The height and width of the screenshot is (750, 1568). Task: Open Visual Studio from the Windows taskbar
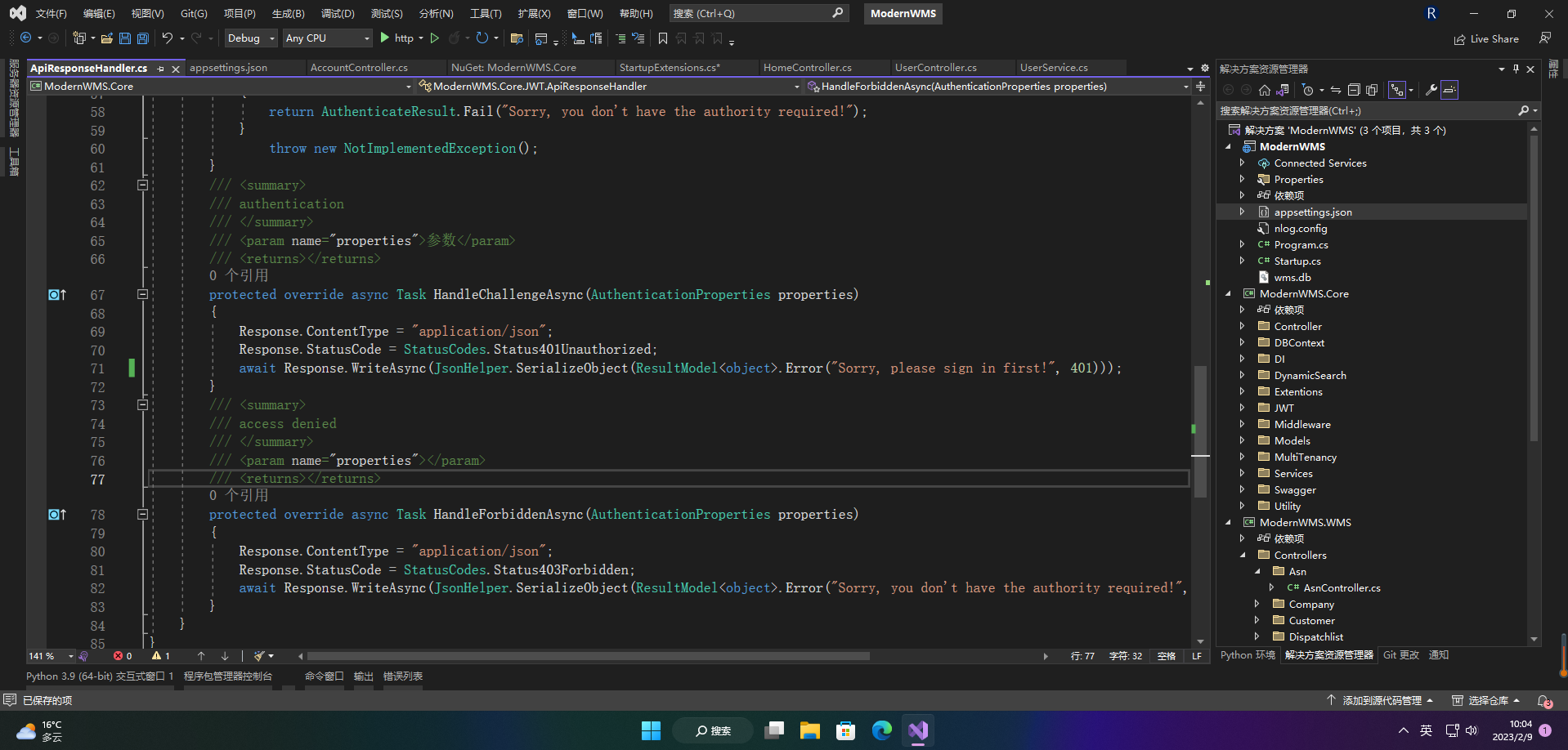918,730
